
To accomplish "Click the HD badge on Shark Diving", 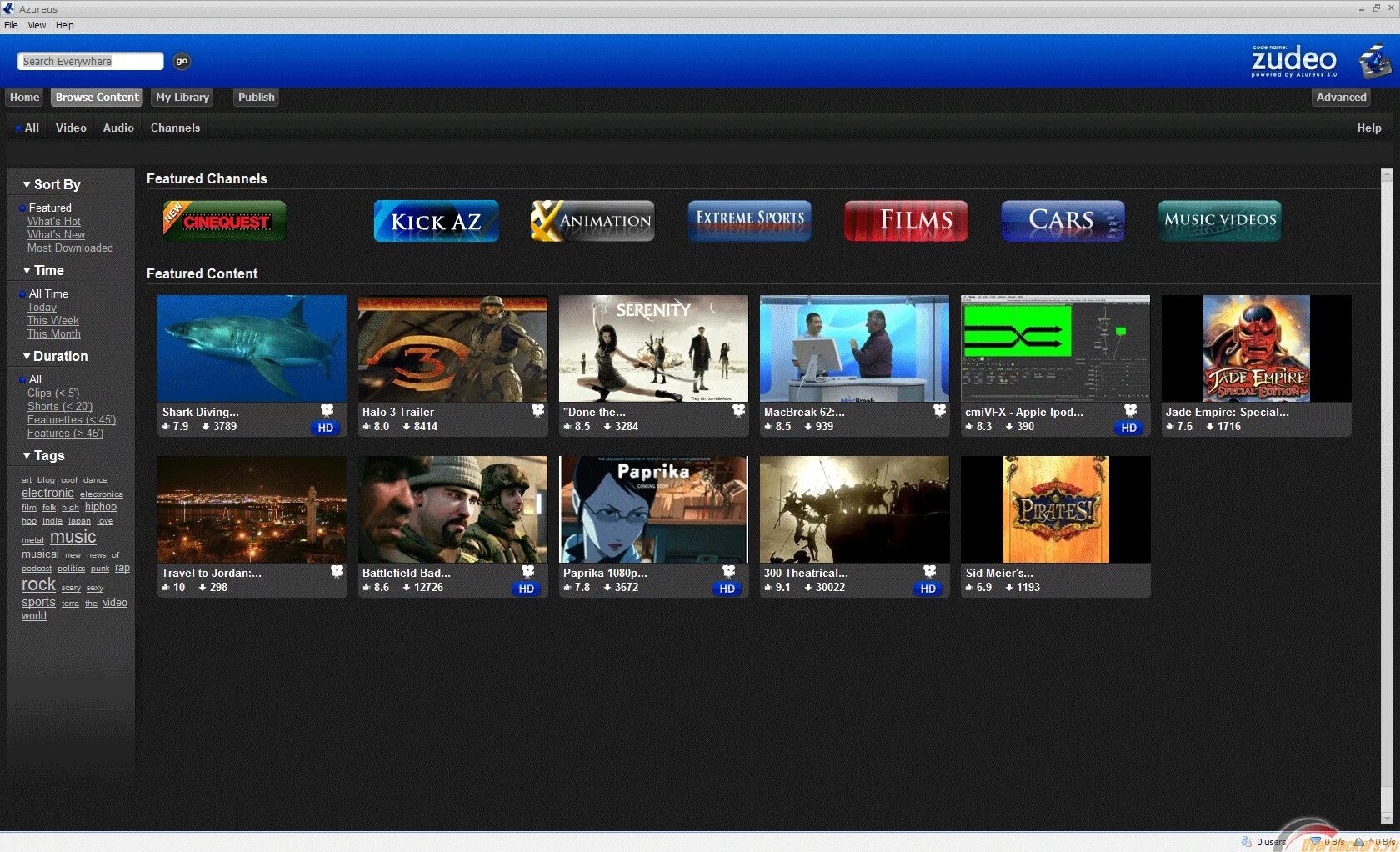I will coord(326,428).
